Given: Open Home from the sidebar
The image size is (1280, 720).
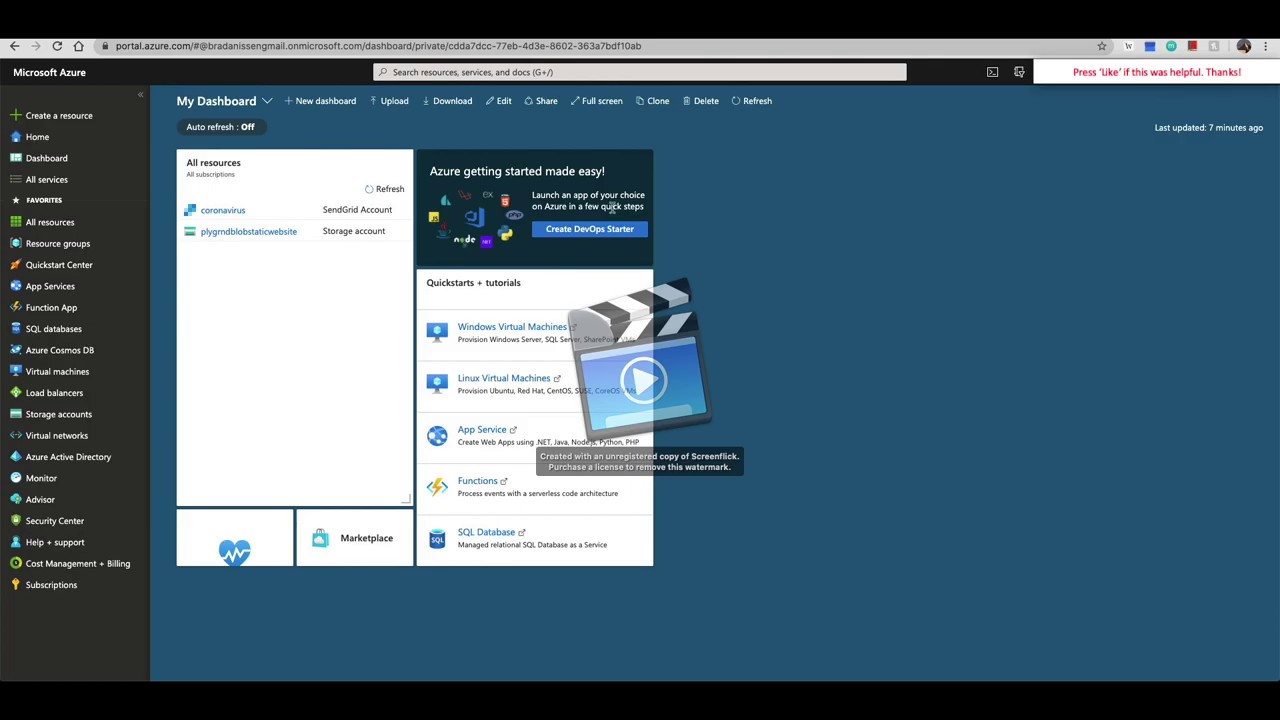Looking at the screenshot, I should point(37,137).
